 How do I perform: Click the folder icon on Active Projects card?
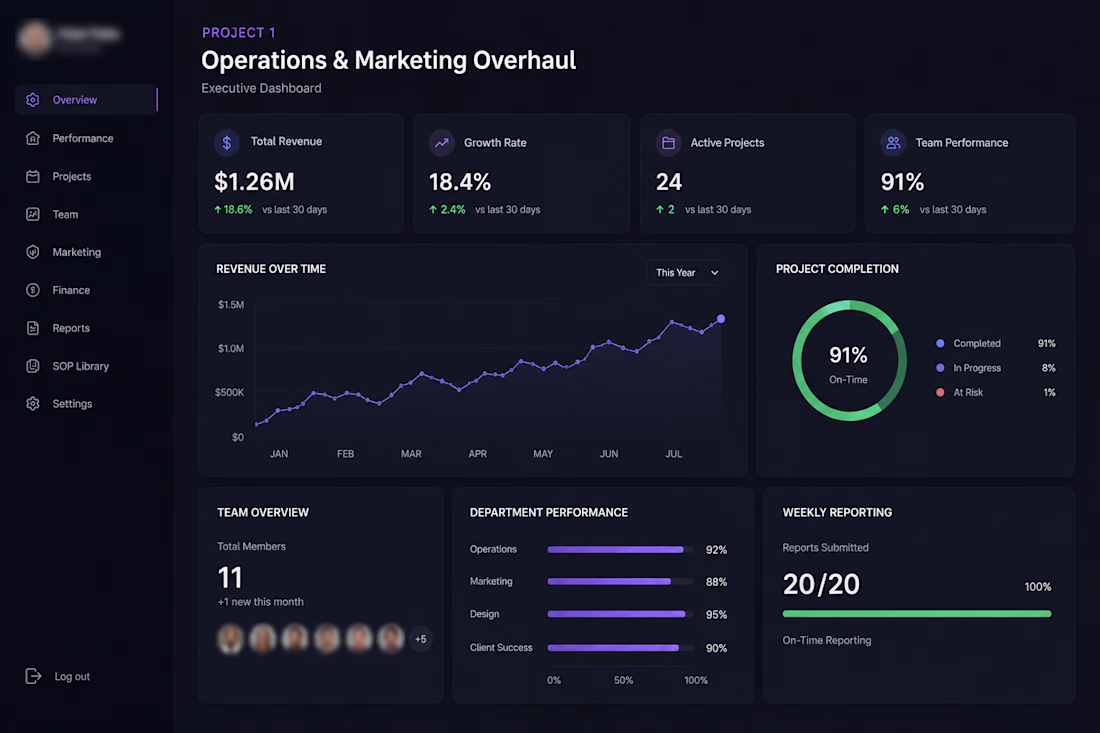click(669, 143)
